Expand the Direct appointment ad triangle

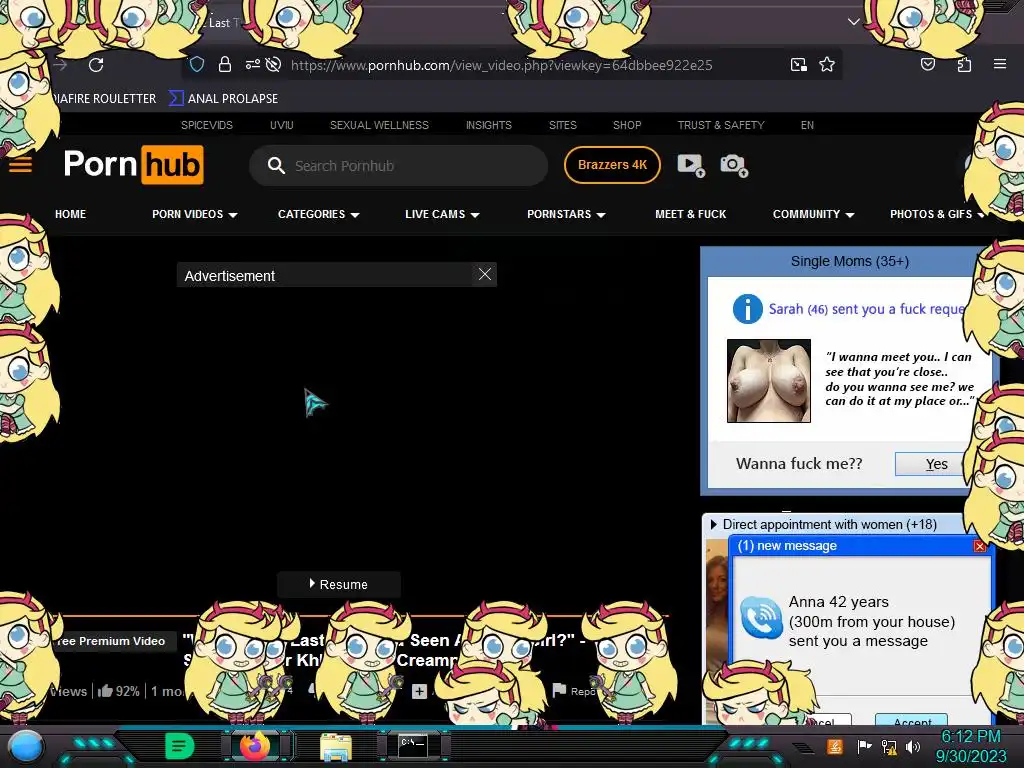point(713,524)
